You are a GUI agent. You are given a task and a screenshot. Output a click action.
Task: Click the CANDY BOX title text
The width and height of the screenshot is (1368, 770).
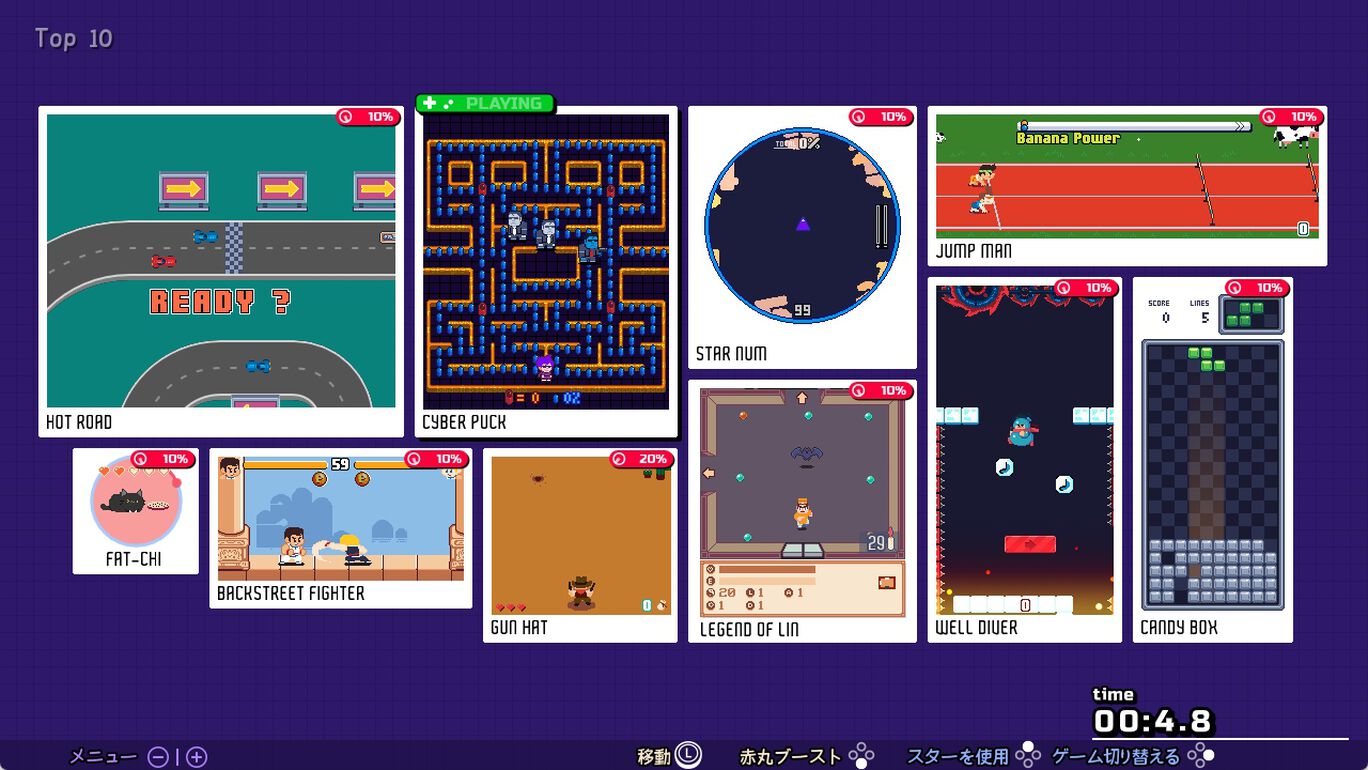(1179, 628)
